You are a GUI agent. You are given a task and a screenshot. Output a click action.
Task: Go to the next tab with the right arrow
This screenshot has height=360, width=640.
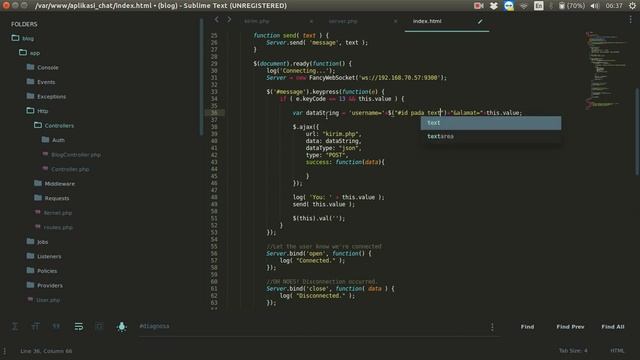click(229, 20)
